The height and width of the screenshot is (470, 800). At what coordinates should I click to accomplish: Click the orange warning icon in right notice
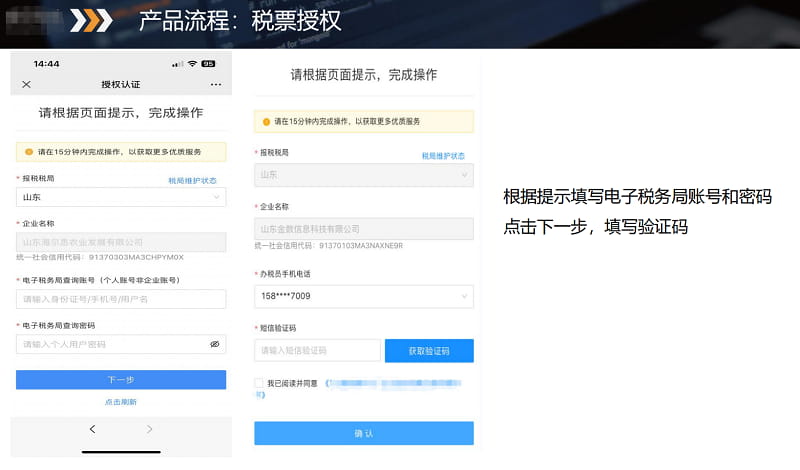coord(267,121)
